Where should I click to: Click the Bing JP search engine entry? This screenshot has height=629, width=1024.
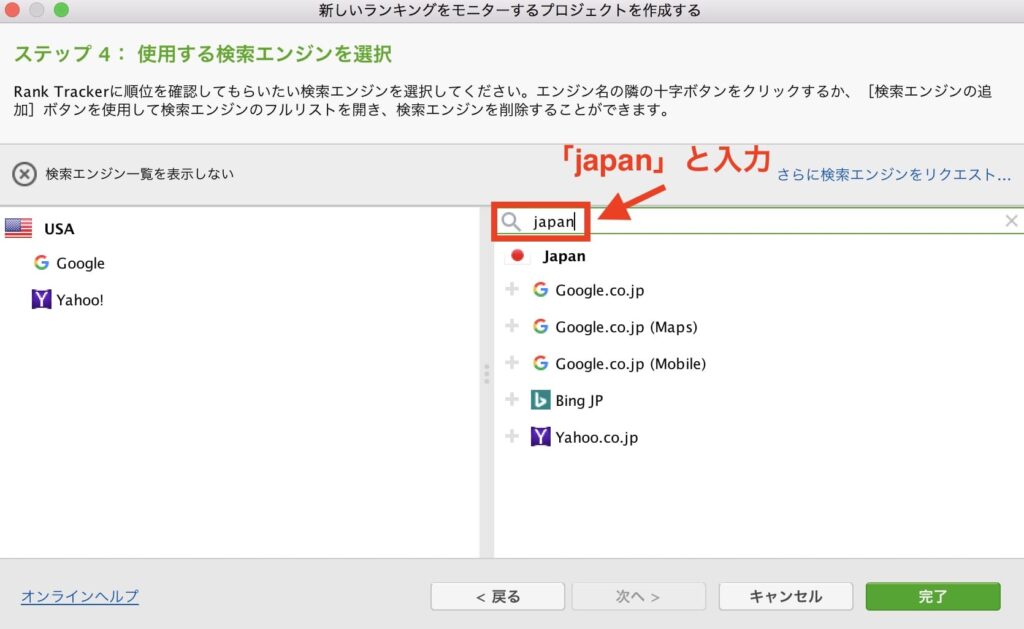click(x=579, y=400)
